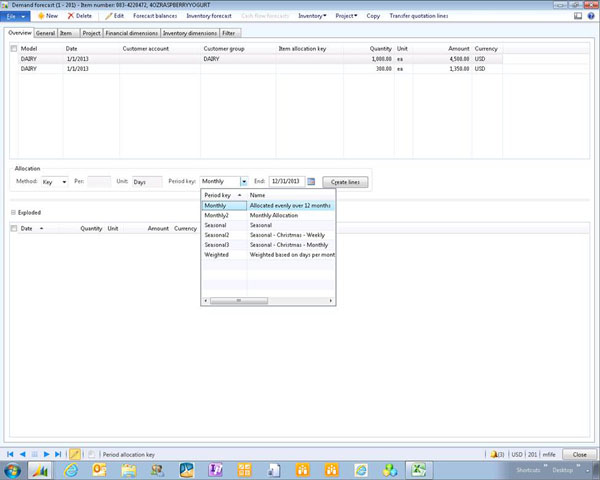Click the Edit pencil button

pyautogui.click(x=114, y=16)
